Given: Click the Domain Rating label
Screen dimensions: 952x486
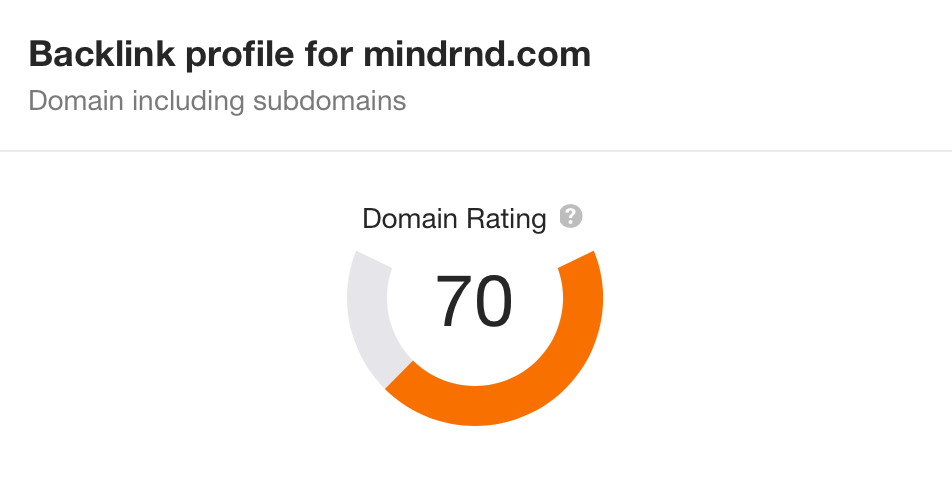Looking at the screenshot, I should tap(454, 219).
